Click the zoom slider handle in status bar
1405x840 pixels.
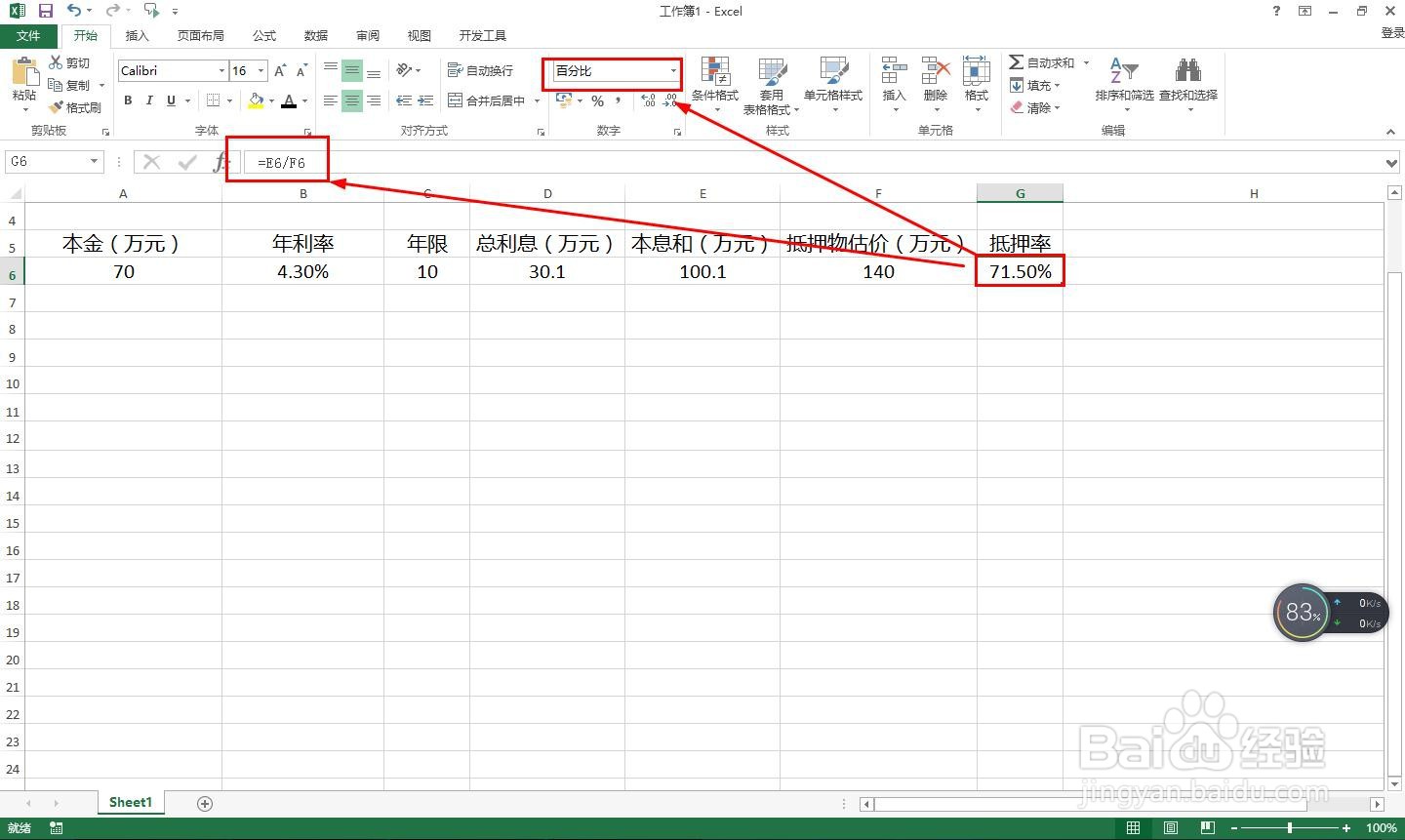tap(1290, 828)
